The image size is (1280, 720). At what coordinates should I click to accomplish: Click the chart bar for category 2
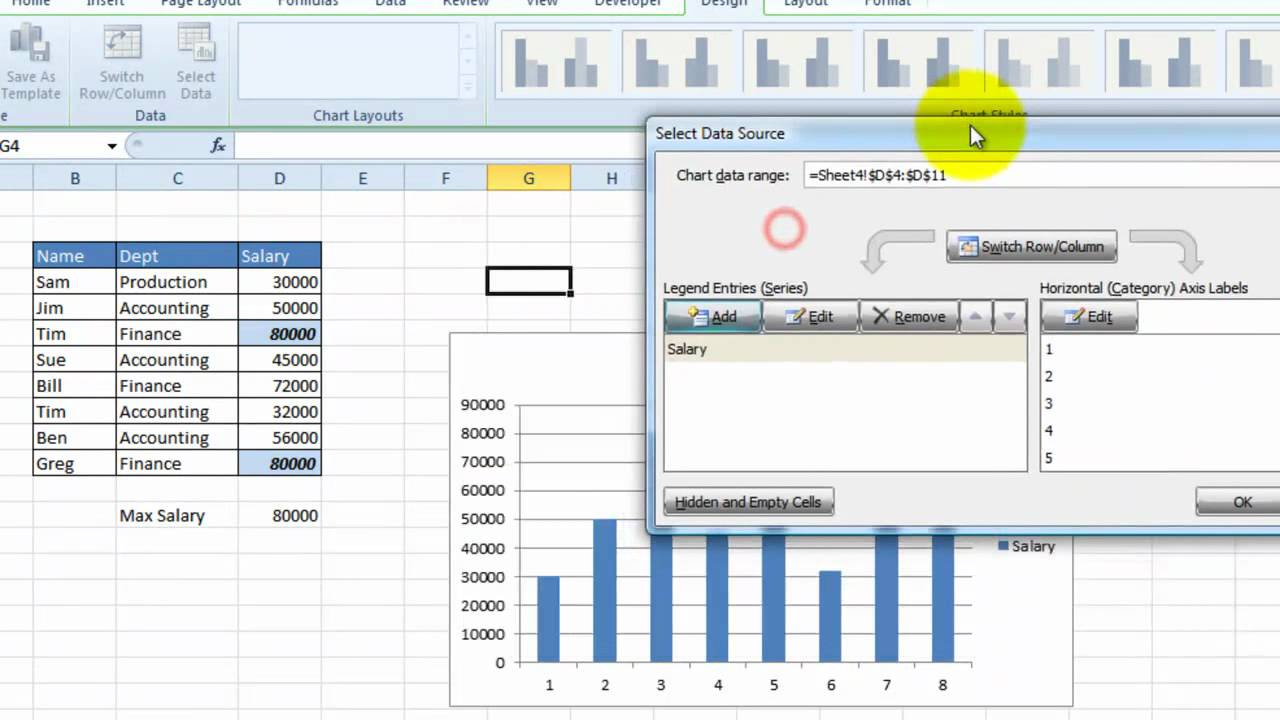(604, 591)
